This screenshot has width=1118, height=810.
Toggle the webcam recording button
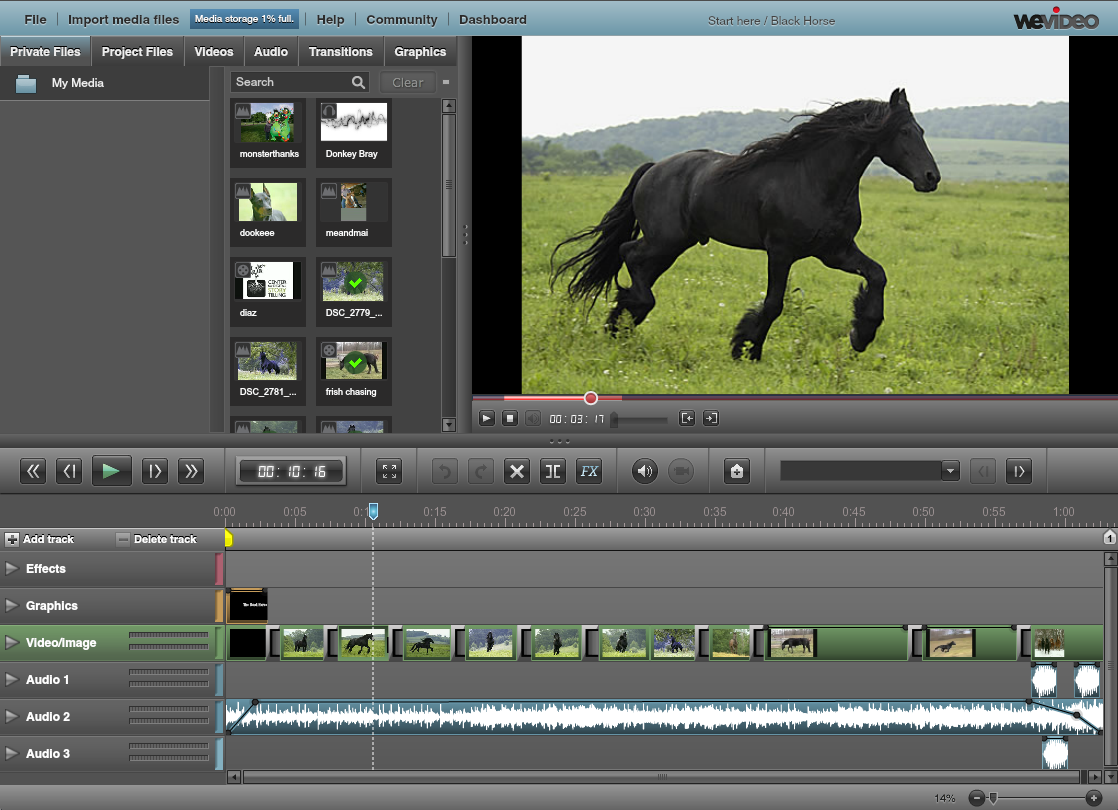[x=681, y=471]
